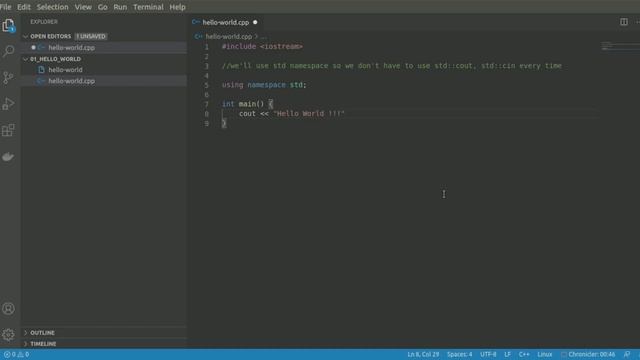Open the Extensions view icon

[8, 130]
